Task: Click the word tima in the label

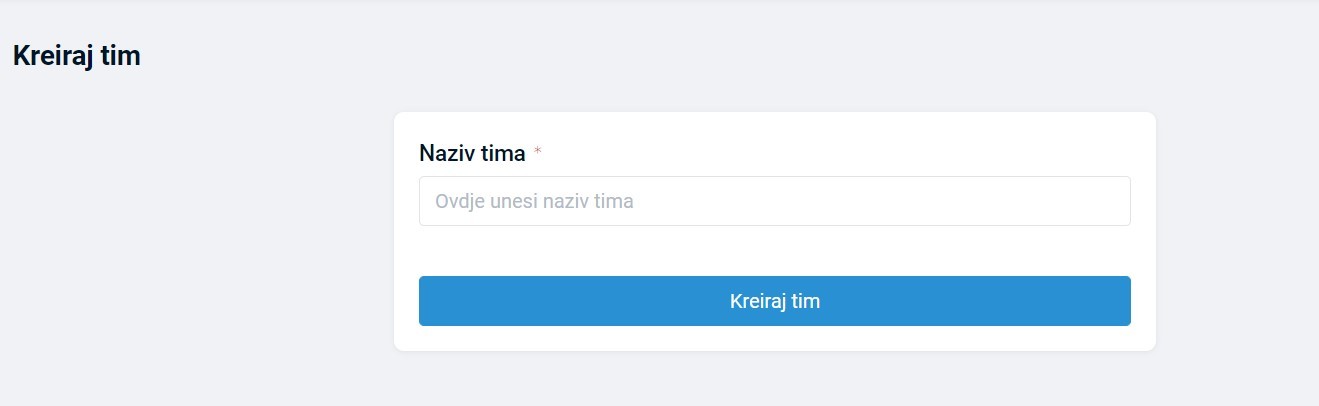Action: click(x=503, y=153)
